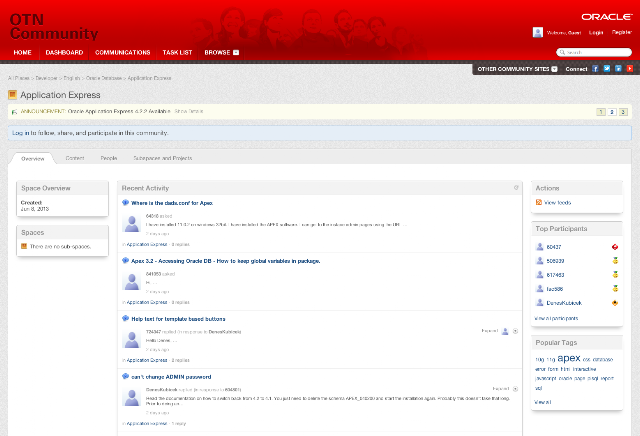Expand Other Community Sites dropdown

click(x=554, y=69)
